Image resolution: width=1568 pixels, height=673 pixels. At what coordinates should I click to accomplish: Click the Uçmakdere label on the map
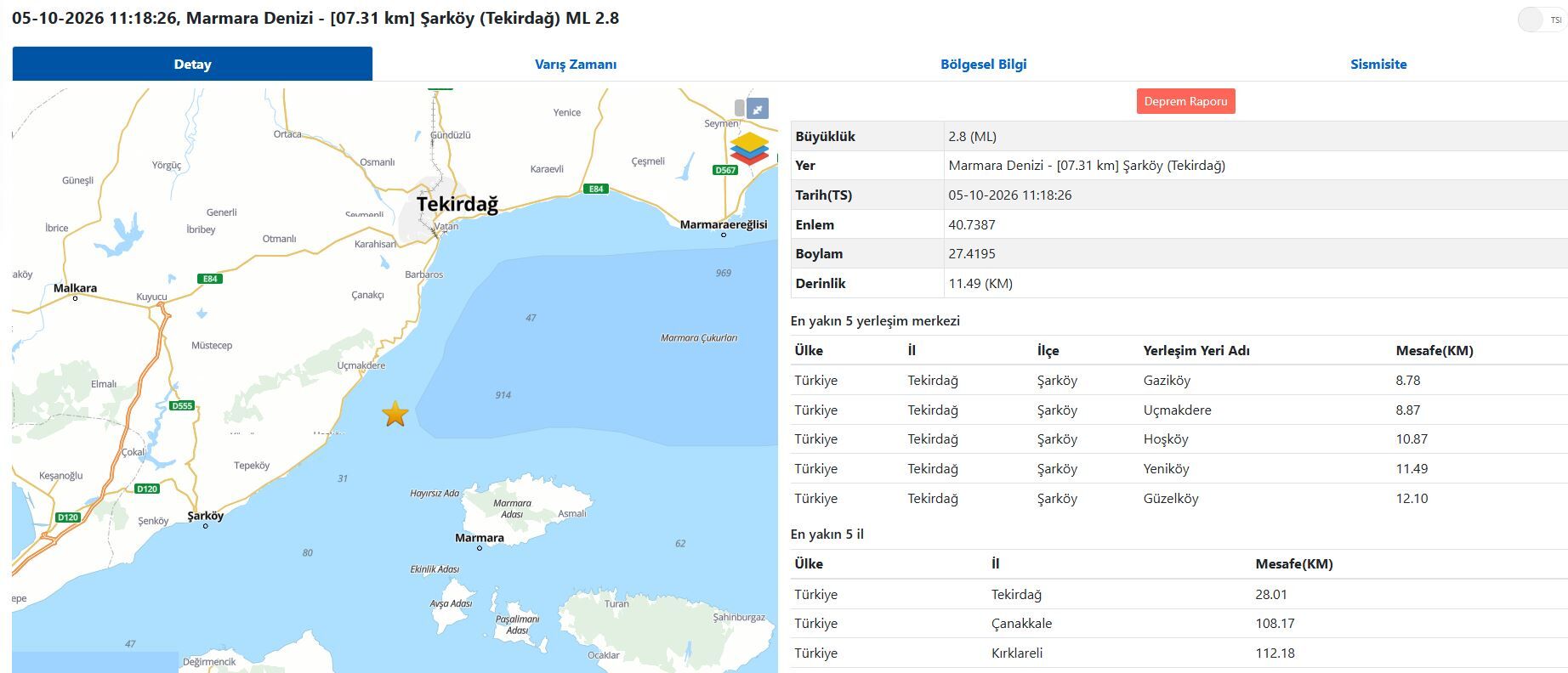(361, 365)
